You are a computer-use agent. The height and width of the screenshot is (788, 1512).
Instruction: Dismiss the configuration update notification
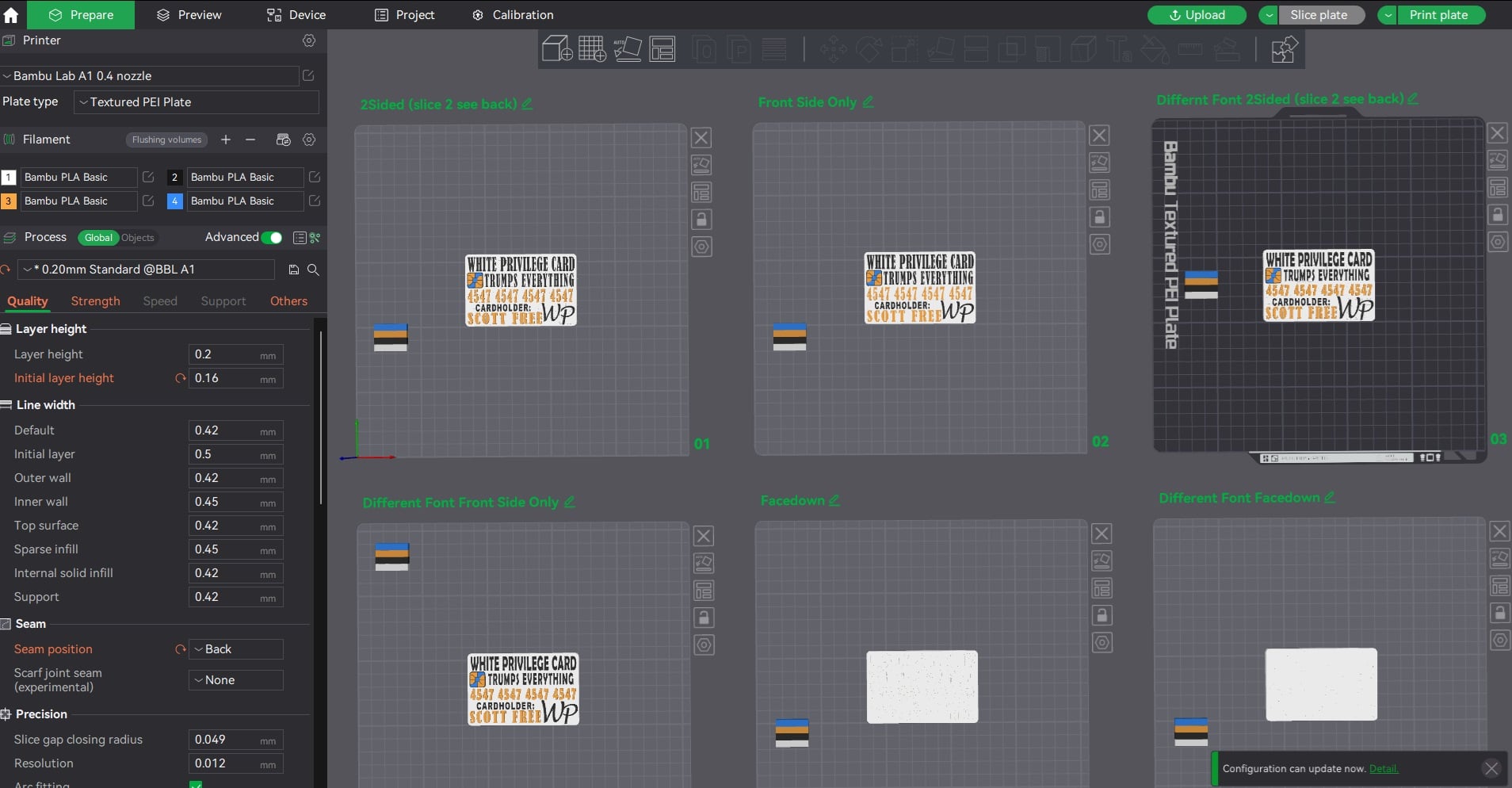tap(1491, 768)
